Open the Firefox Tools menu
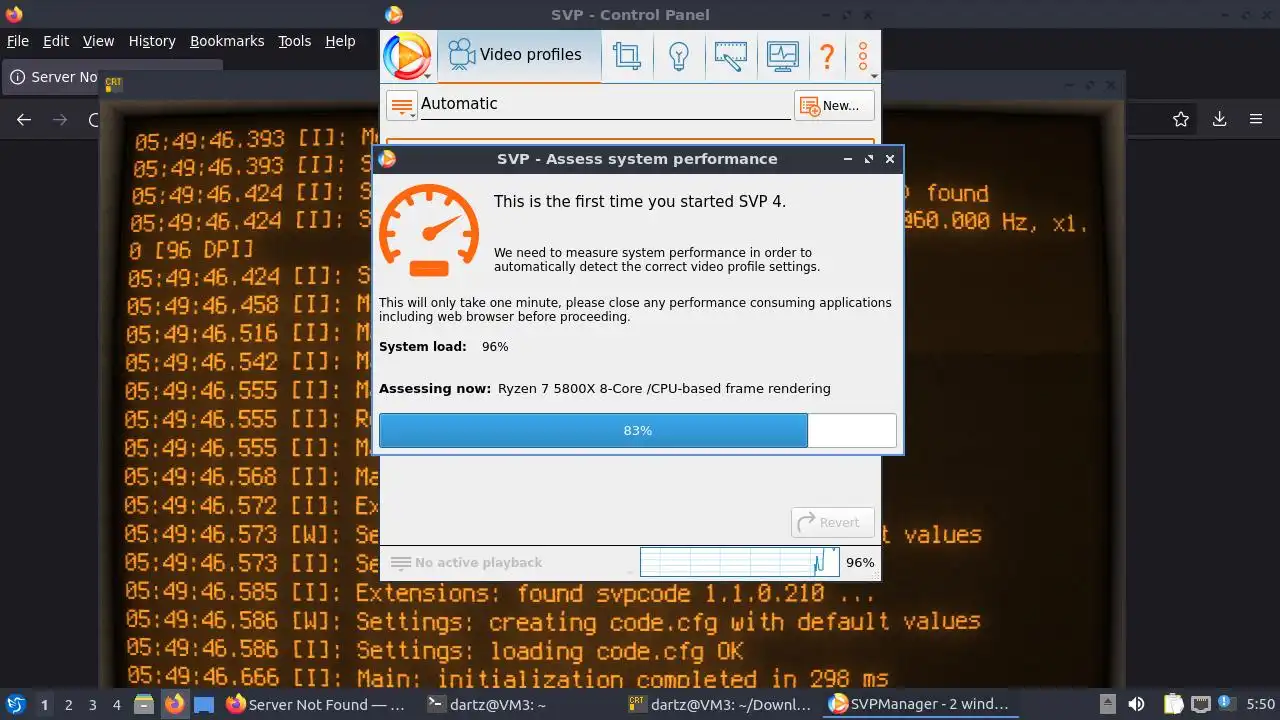The width and height of the screenshot is (1280, 720). click(294, 41)
